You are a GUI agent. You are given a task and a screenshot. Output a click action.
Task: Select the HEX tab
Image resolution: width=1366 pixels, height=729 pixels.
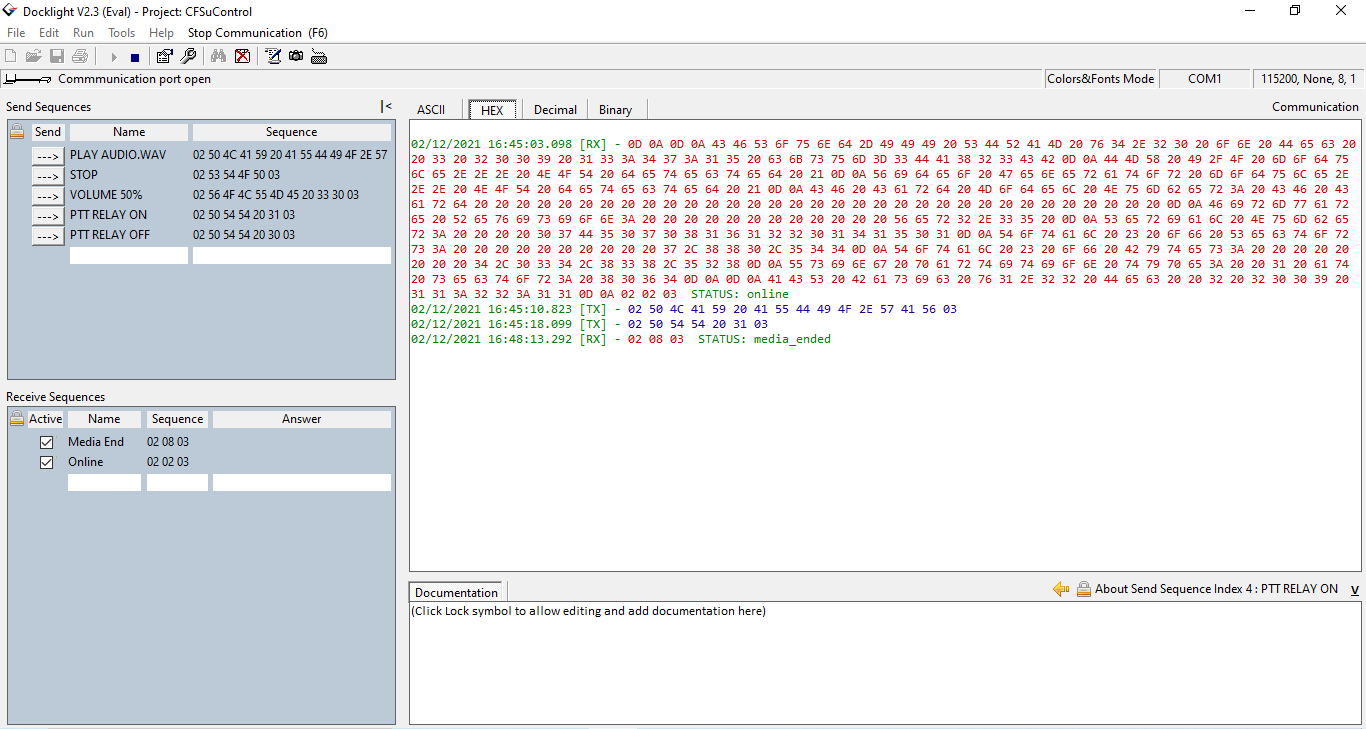[x=492, y=110]
